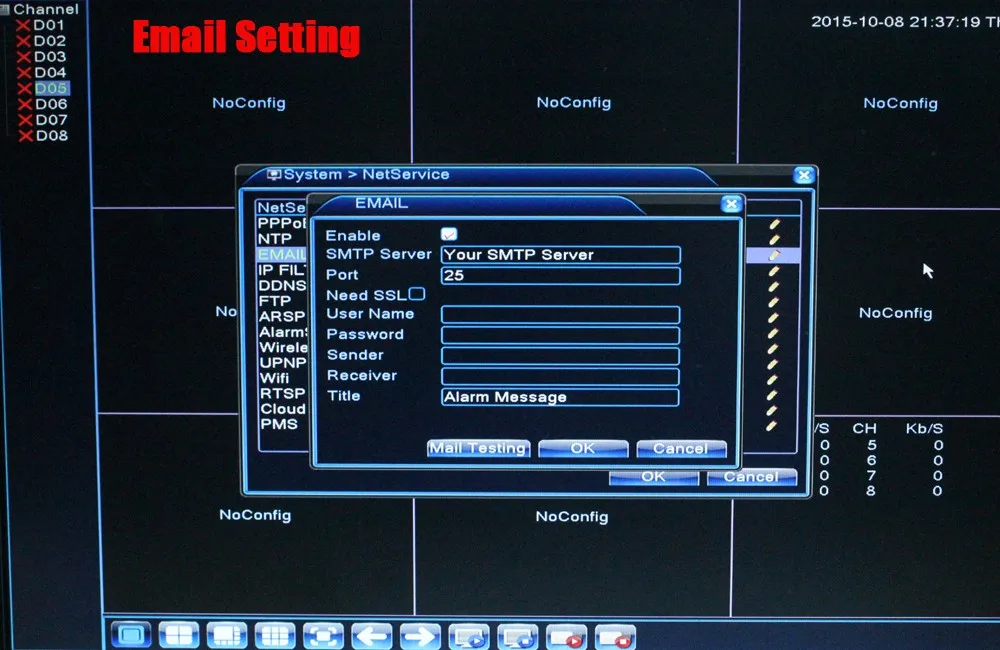Image resolution: width=1000 pixels, height=650 pixels.
Task: Click the Port field showing 25
Action: pyautogui.click(x=561, y=276)
